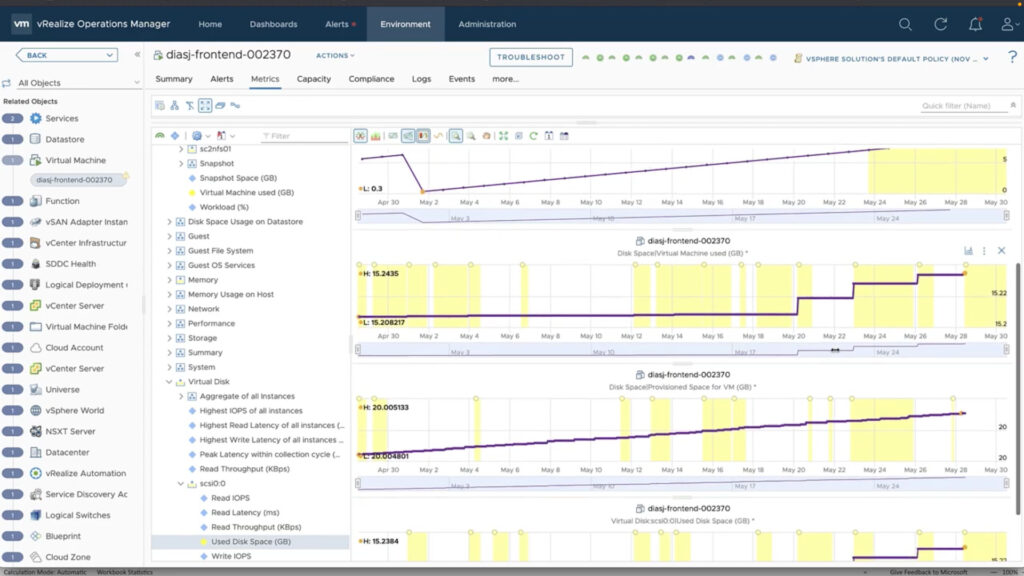
Task: Open the notifications bell
Action: click(975, 24)
